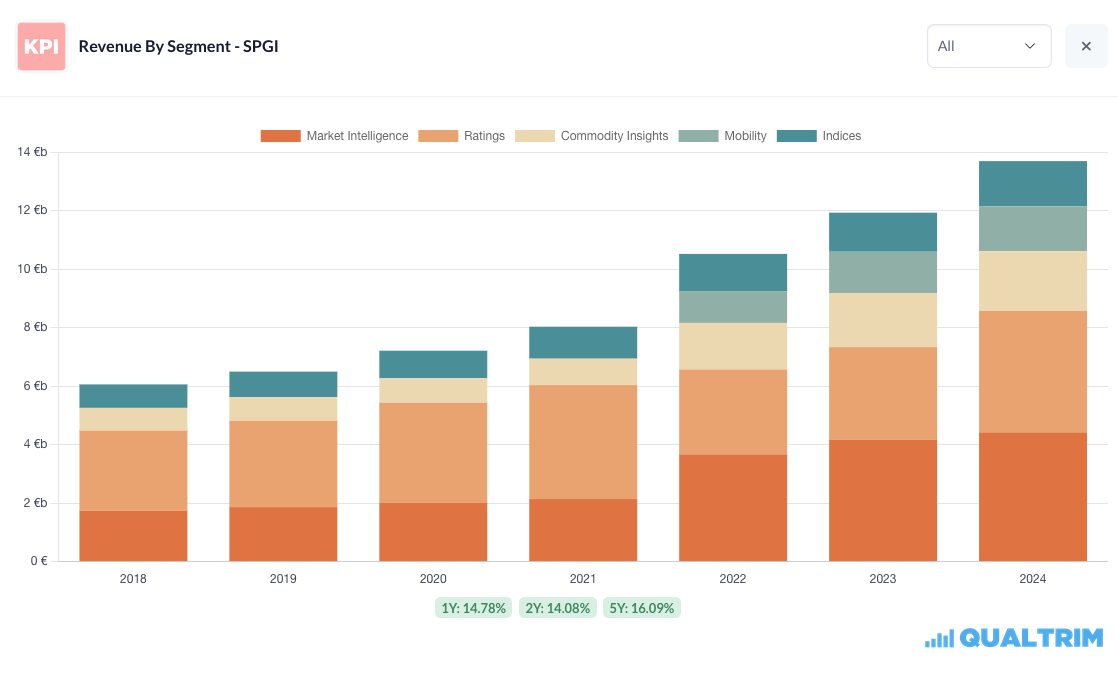
Task: Click the 2021 Commodity Insights bar segment
Action: point(583,371)
